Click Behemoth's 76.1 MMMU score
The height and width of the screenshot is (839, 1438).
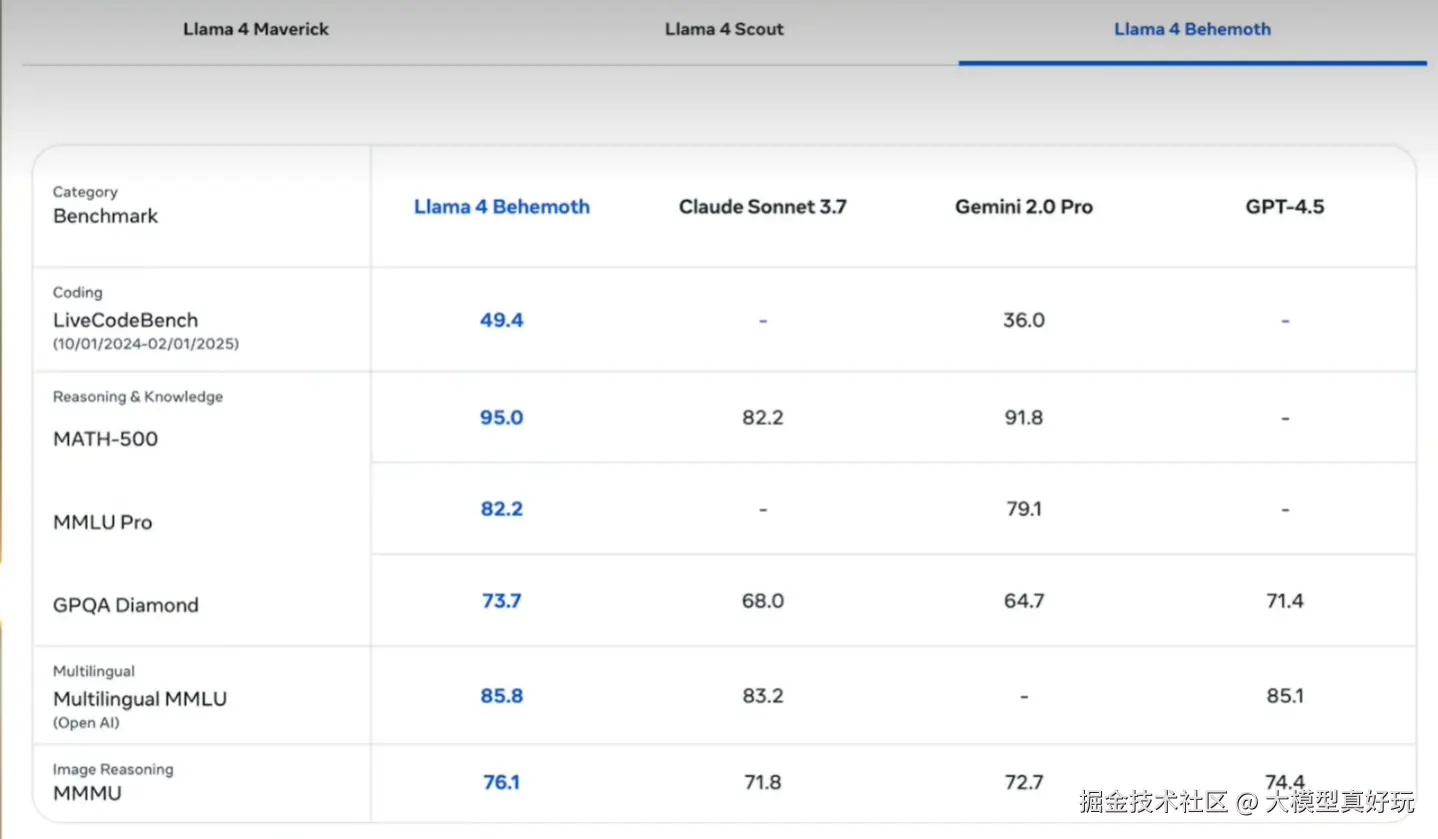[x=501, y=782]
